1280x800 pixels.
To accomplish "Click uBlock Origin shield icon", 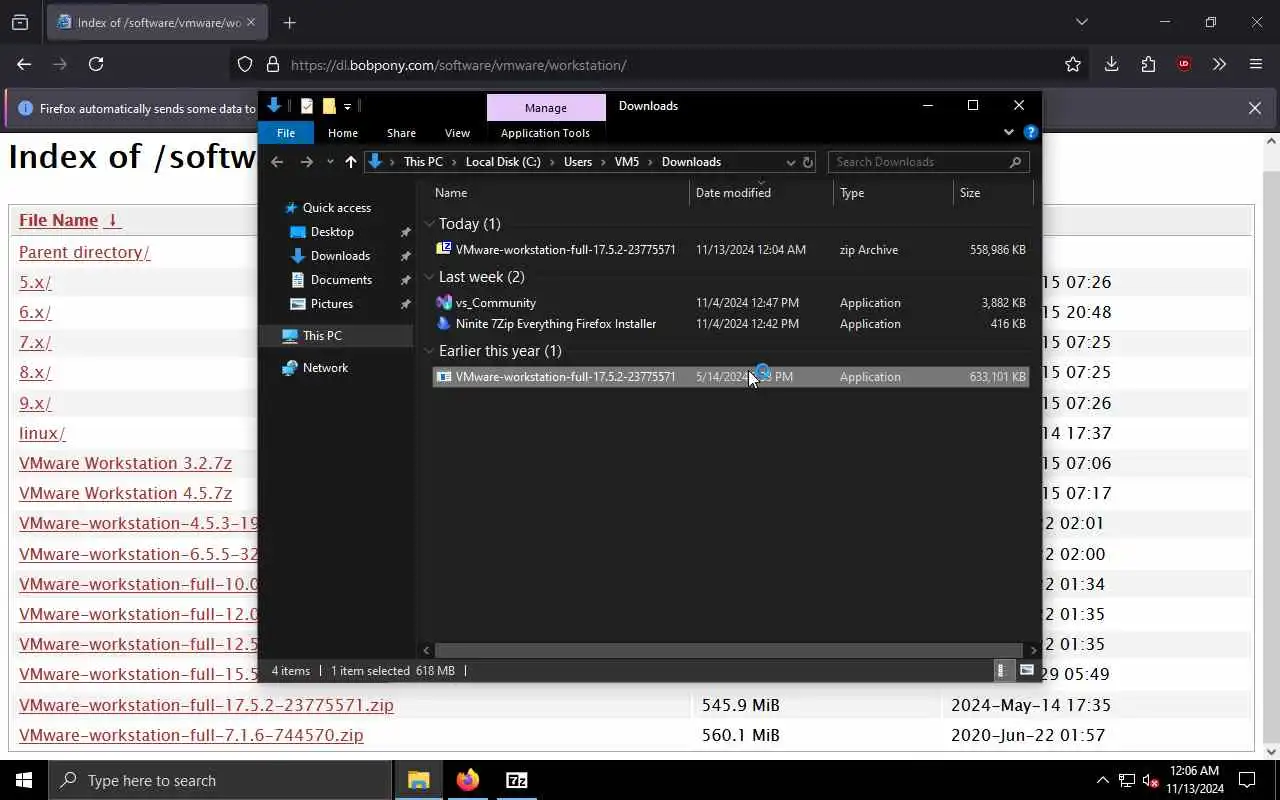I will [1184, 64].
